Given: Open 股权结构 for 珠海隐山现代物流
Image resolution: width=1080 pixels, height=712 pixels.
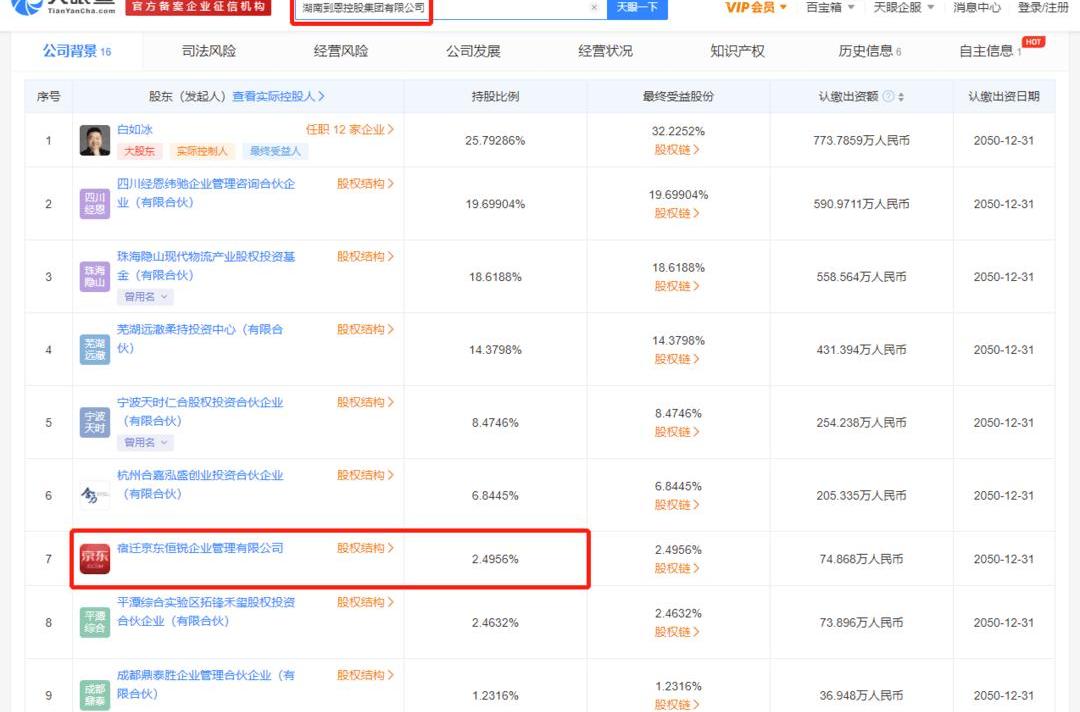Looking at the screenshot, I should 365,257.
